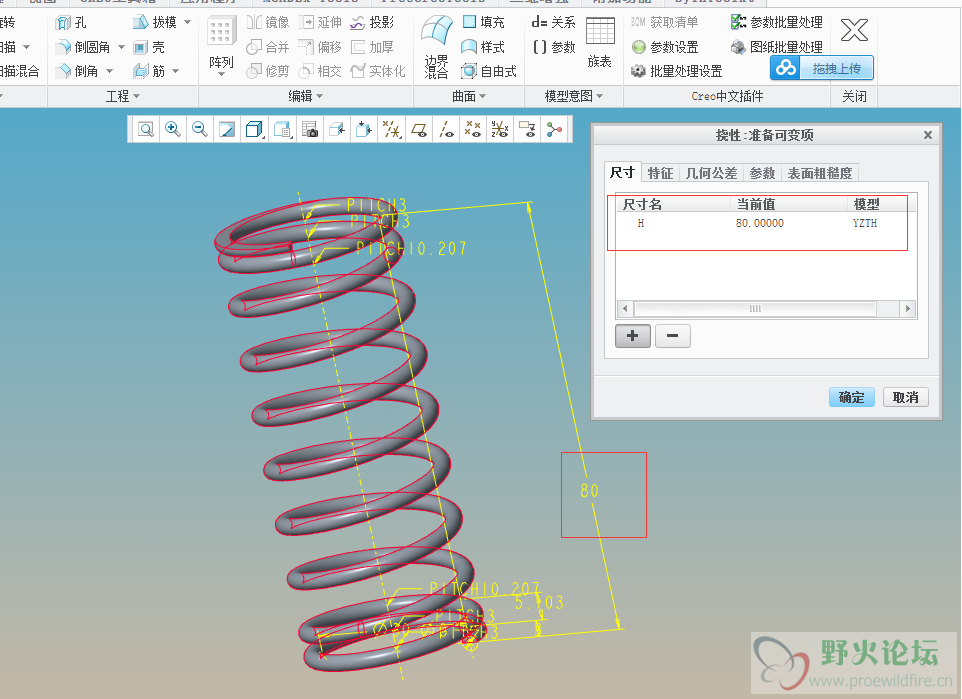Expand the 筋 dropdown arrow
Image resolution: width=962 pixels, height=699 pixels.
[x=175, y=71]
